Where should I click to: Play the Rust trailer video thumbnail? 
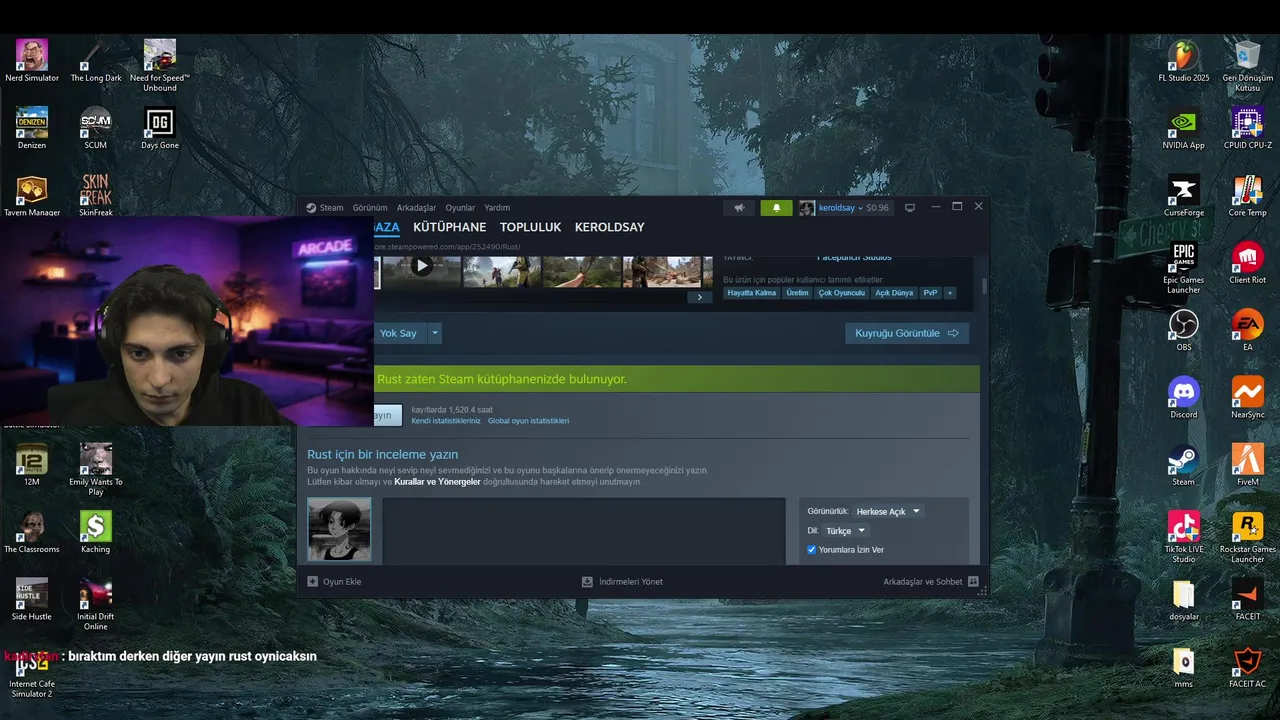[421, 267]
